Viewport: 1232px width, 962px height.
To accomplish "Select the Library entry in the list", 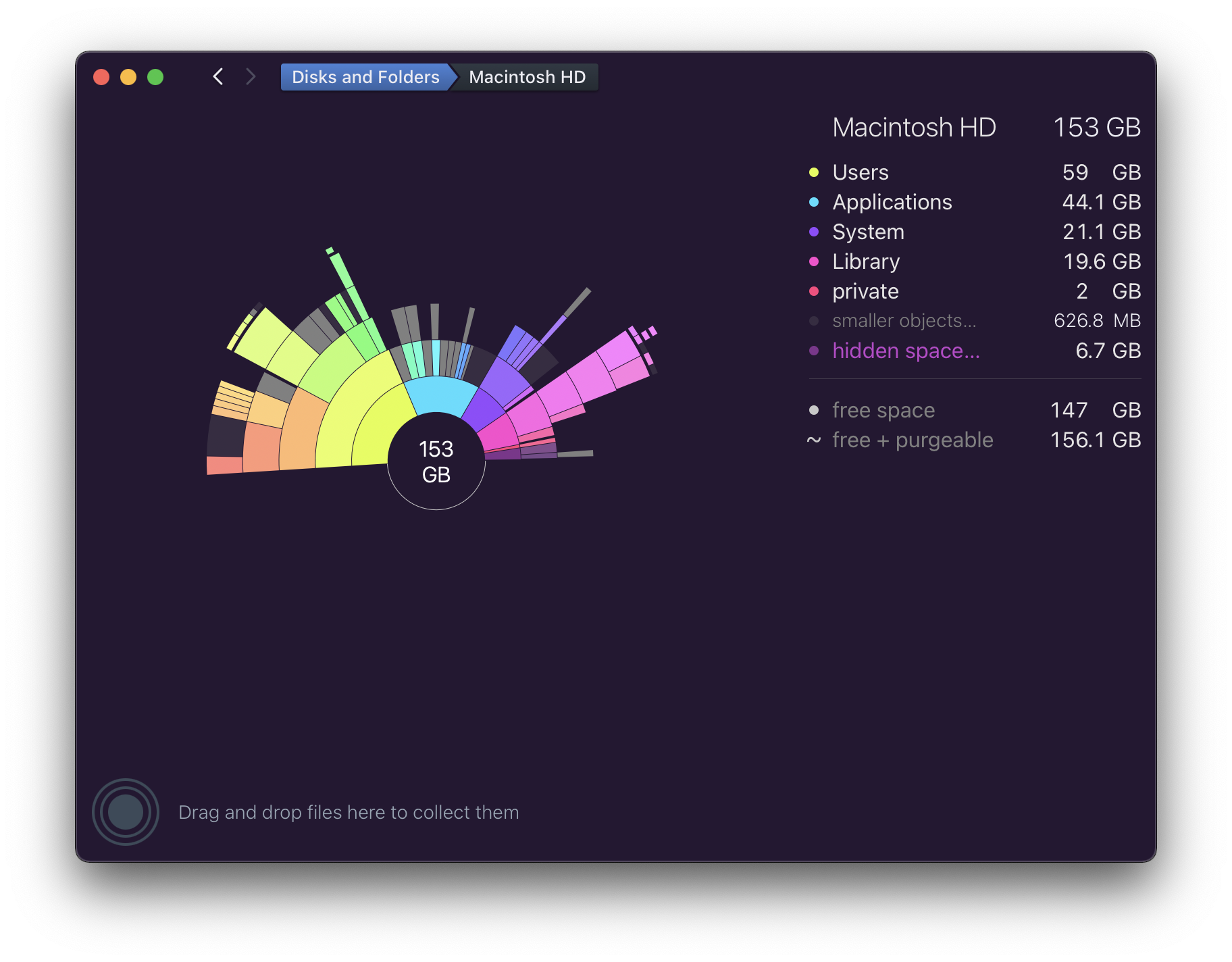I will pyautogui.click(x=974, y=261).
